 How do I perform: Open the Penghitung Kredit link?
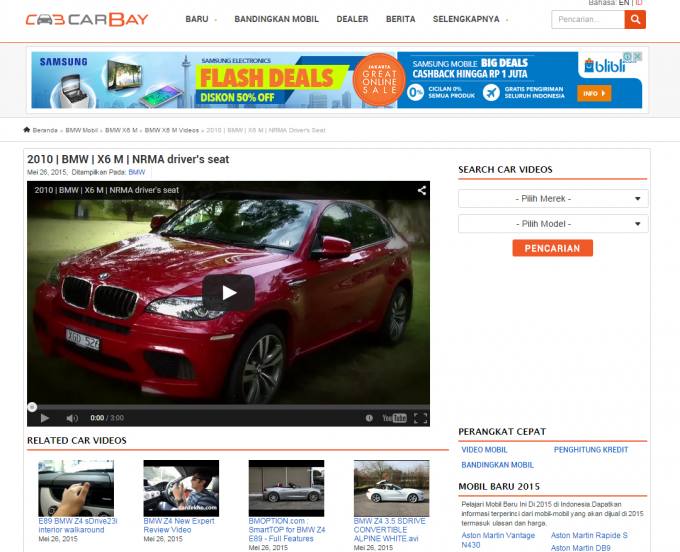pos(591,450)
